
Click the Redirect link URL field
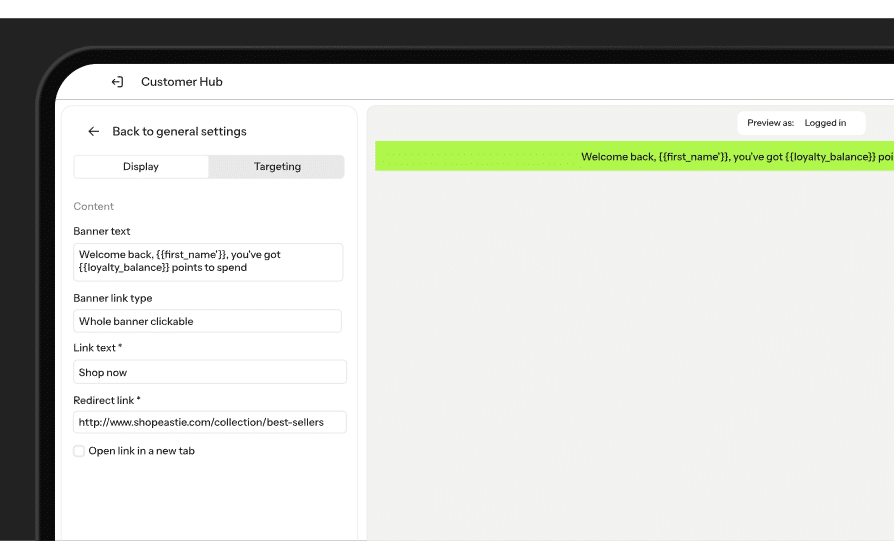coord(210,422)
